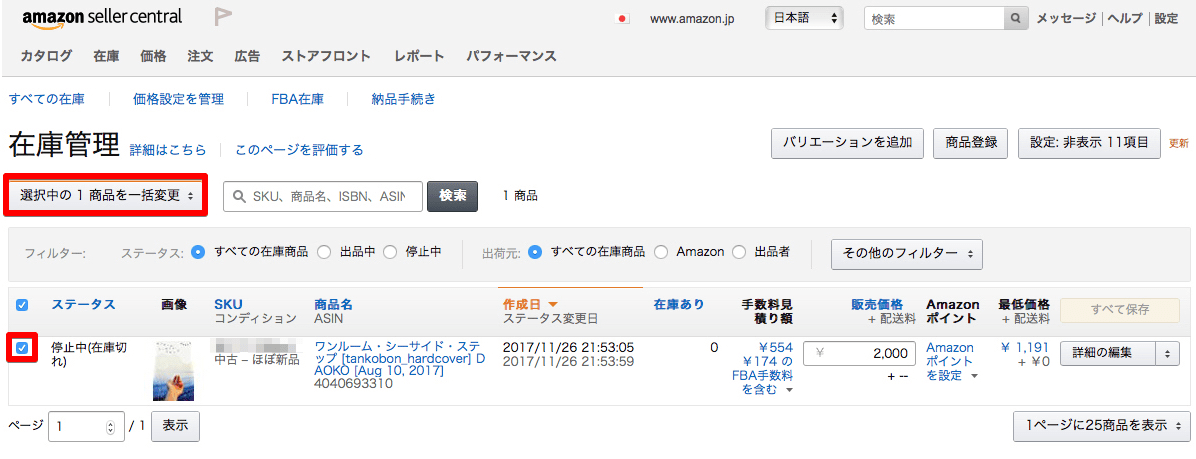Click the バリエーションを追加 button
Image resolution: width=1196 pixels, height=459 pixels.
click(848, 143)
